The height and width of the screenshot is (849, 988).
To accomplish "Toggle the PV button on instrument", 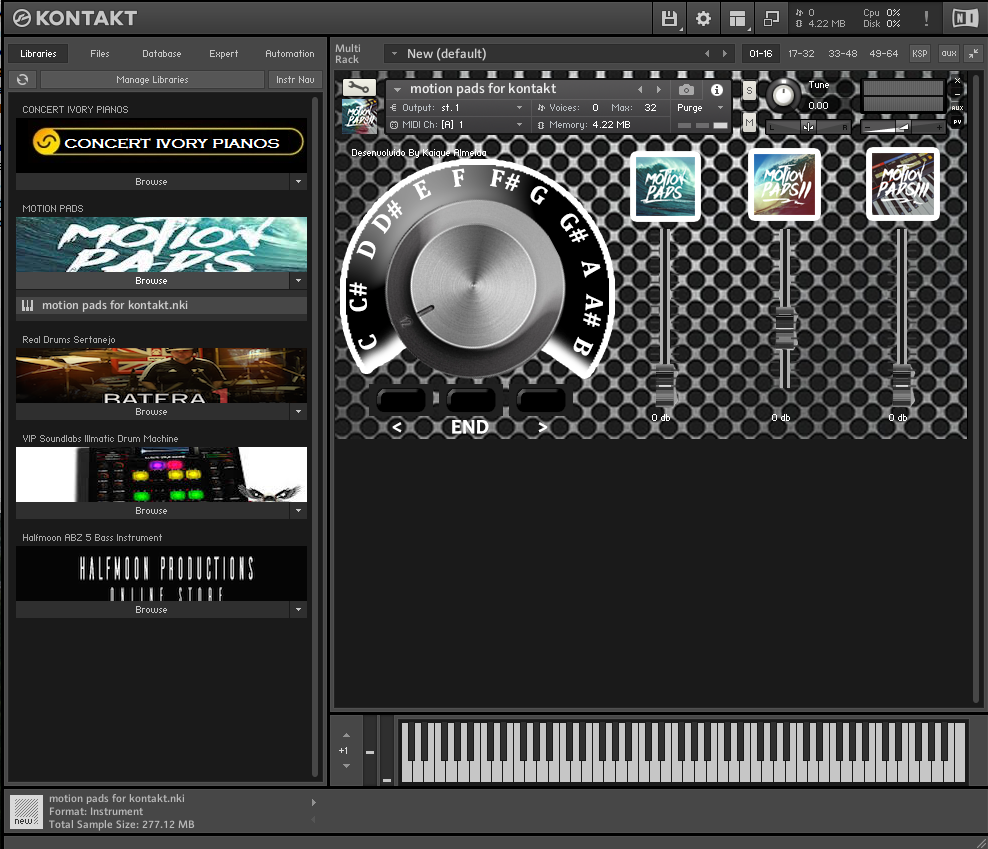I will (x=957, y=122).
